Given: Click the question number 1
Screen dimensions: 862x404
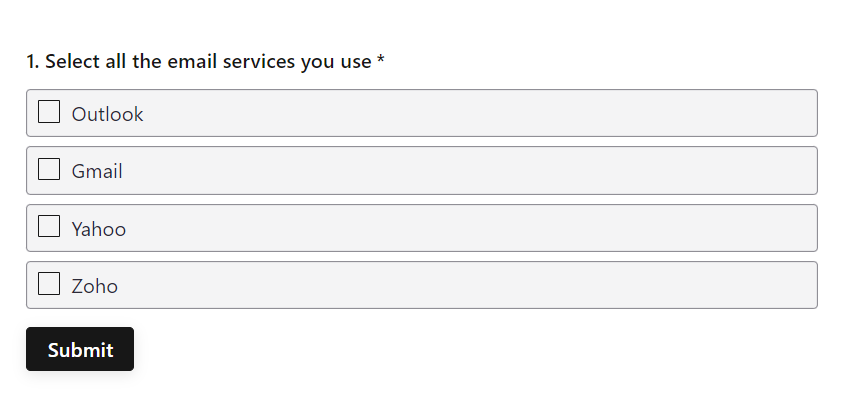Looking at the screenshot, I should 32,62.
